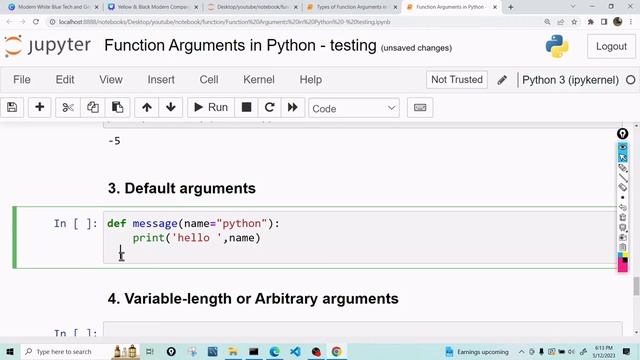Open the cell type Code dropdown
Screen dimensions: 640x360
tap(354, 108)
